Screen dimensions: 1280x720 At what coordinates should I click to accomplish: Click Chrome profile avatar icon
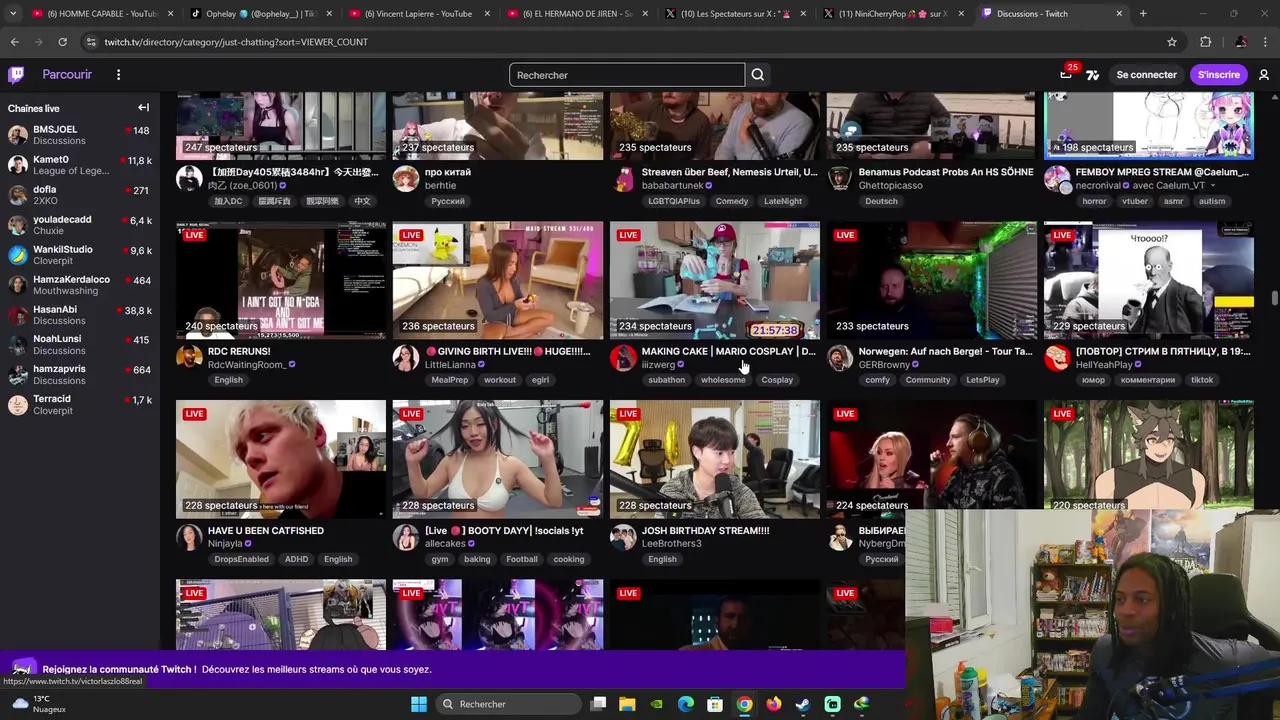1240,42
